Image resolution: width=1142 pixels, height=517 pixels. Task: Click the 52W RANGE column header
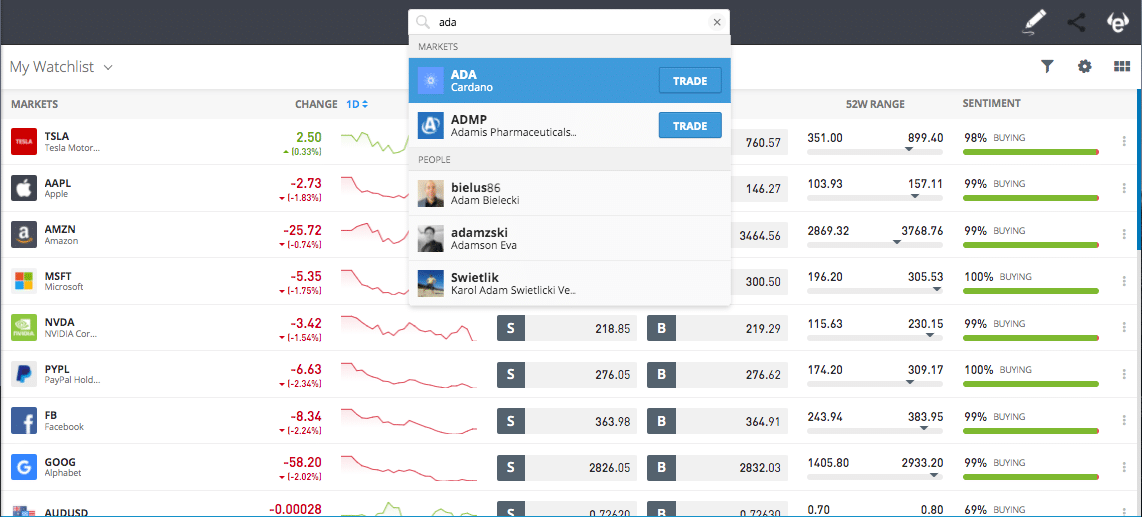875,104
